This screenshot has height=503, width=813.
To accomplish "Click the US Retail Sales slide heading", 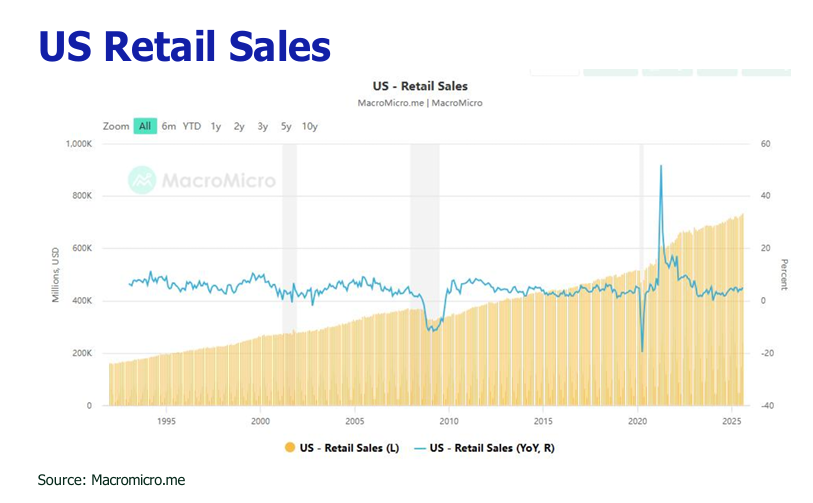I will (x=184, y=45).
